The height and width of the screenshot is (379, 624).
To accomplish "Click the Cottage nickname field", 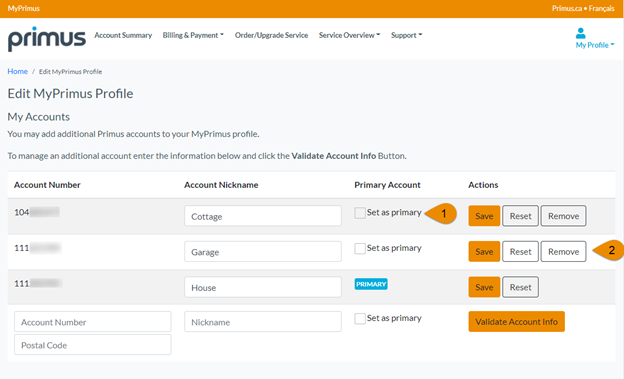I will 263,216.
